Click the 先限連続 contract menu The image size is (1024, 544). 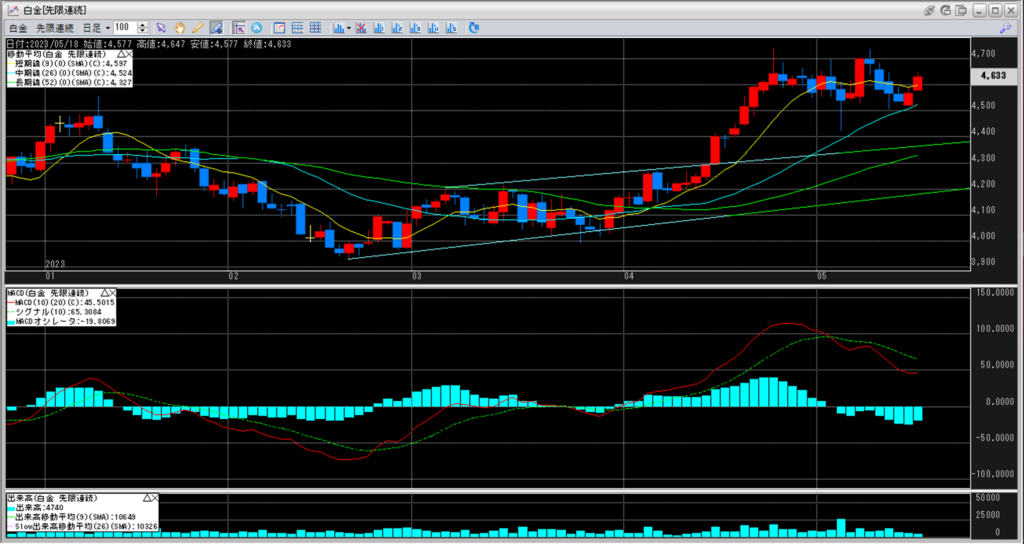point(52,27)
